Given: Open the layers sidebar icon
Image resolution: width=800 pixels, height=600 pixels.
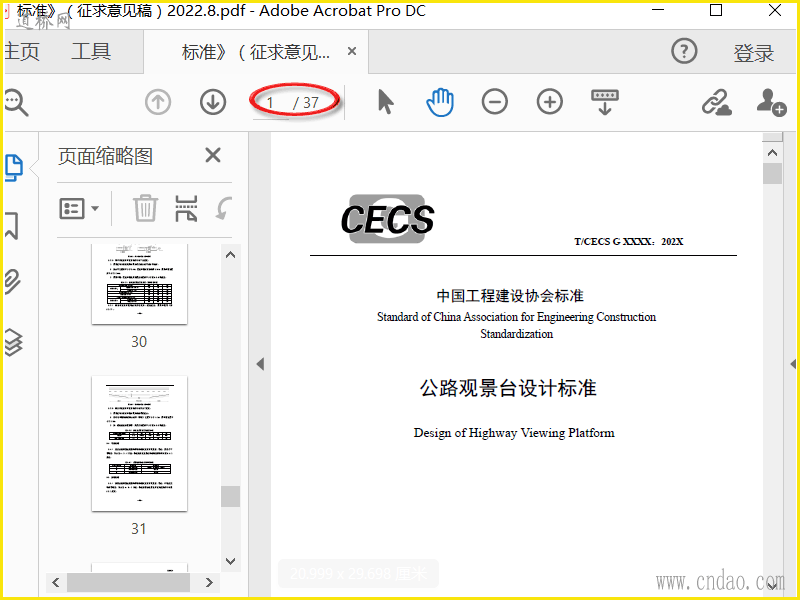Looking at the screenshot, I should point(13,342).
